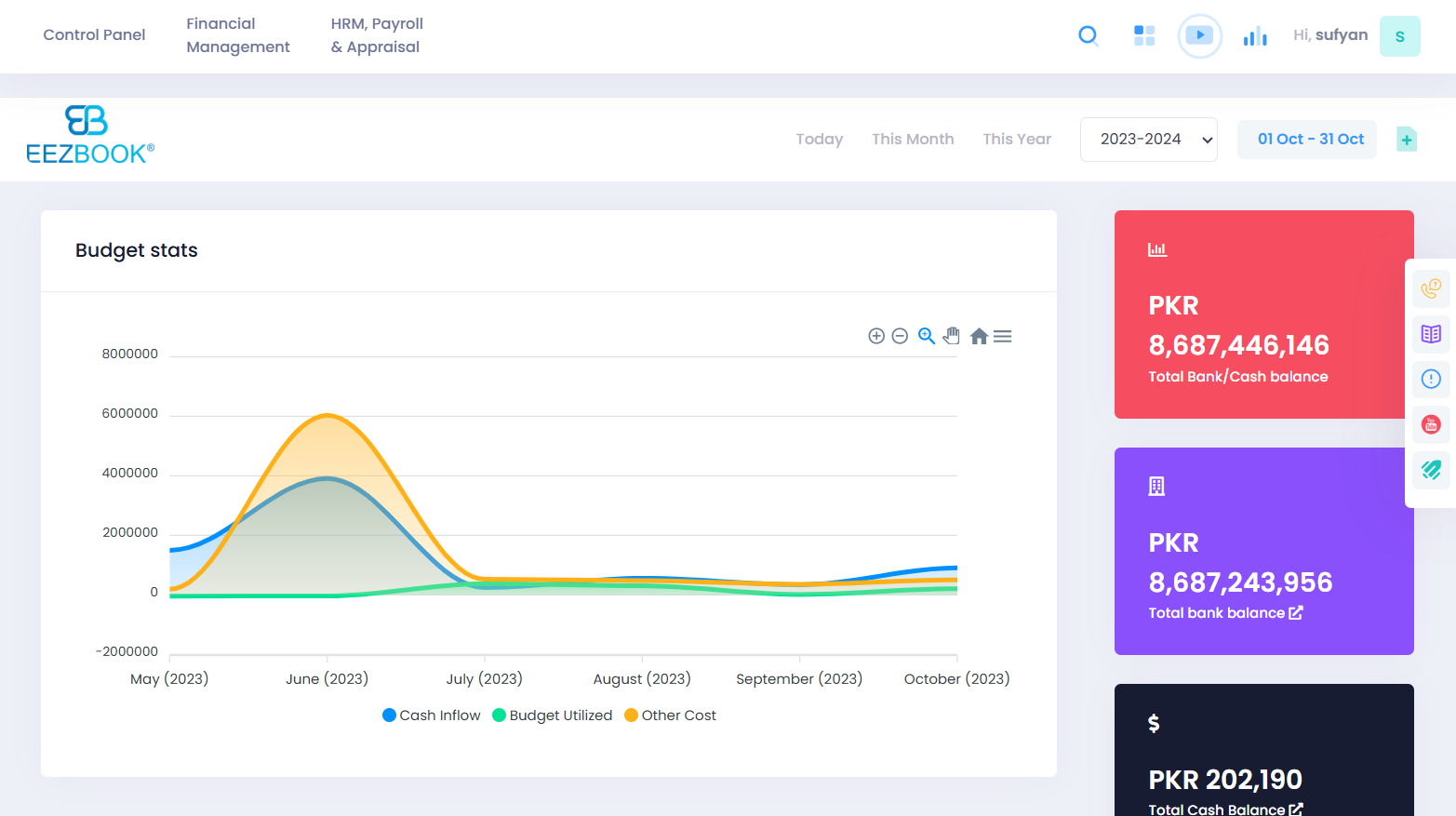This screenshot has width=1456, height=816.
Task: Zoom out on the Budget stats chart
Action: 900,335
